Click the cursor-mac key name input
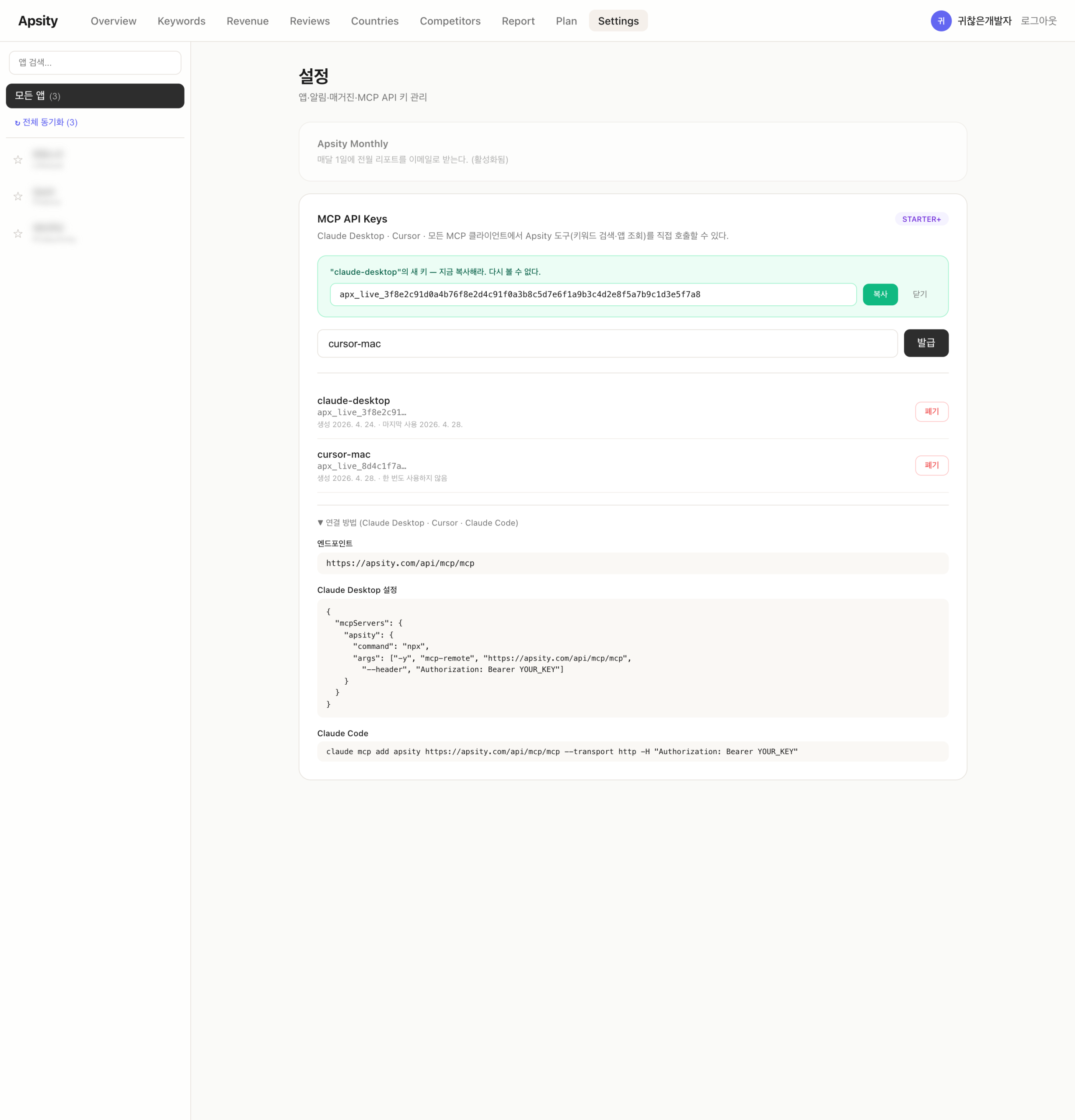The image size is (1075, 1120). (607, 343)
